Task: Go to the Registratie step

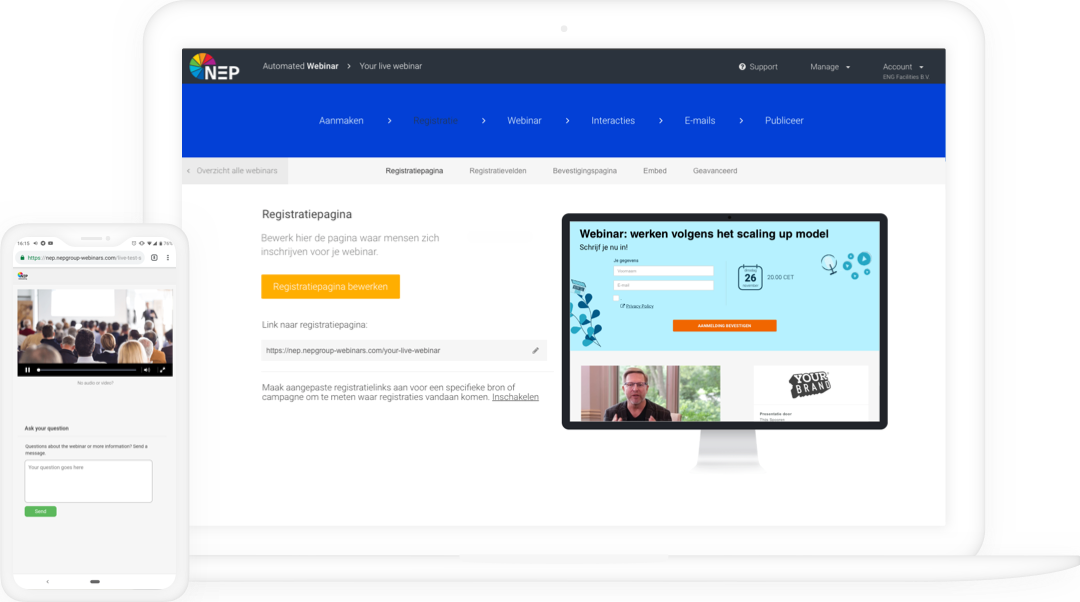Action: tap(435, 121)
